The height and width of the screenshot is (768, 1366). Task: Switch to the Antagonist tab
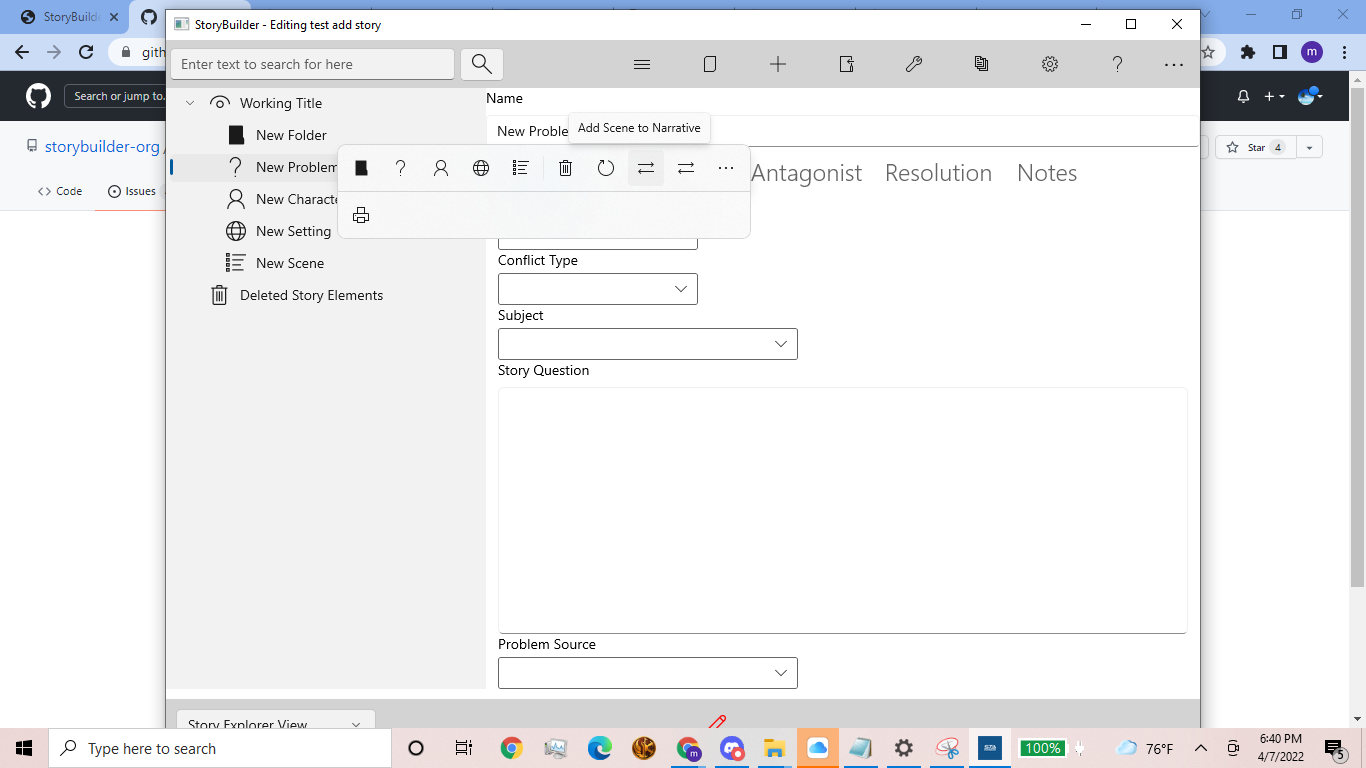[806, 172]
